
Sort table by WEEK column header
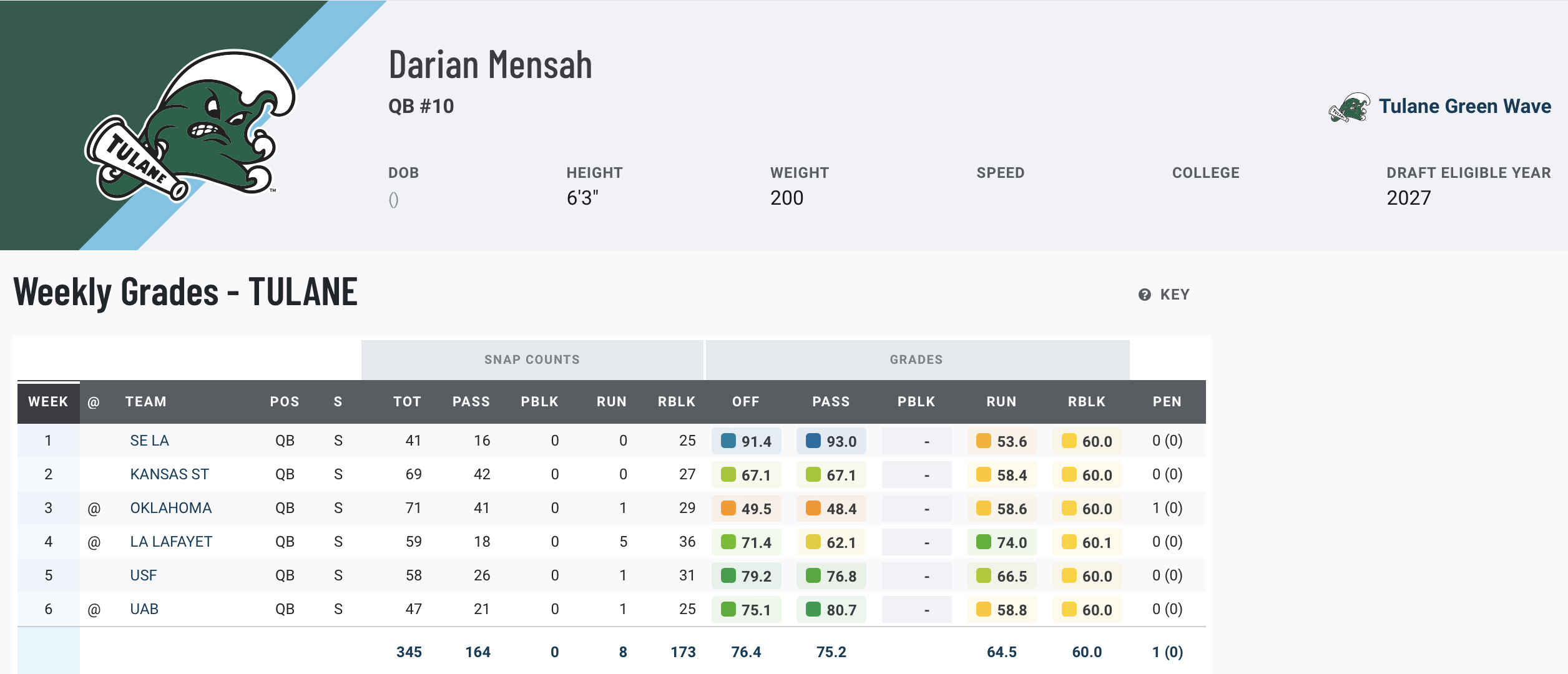coord(48,402)
